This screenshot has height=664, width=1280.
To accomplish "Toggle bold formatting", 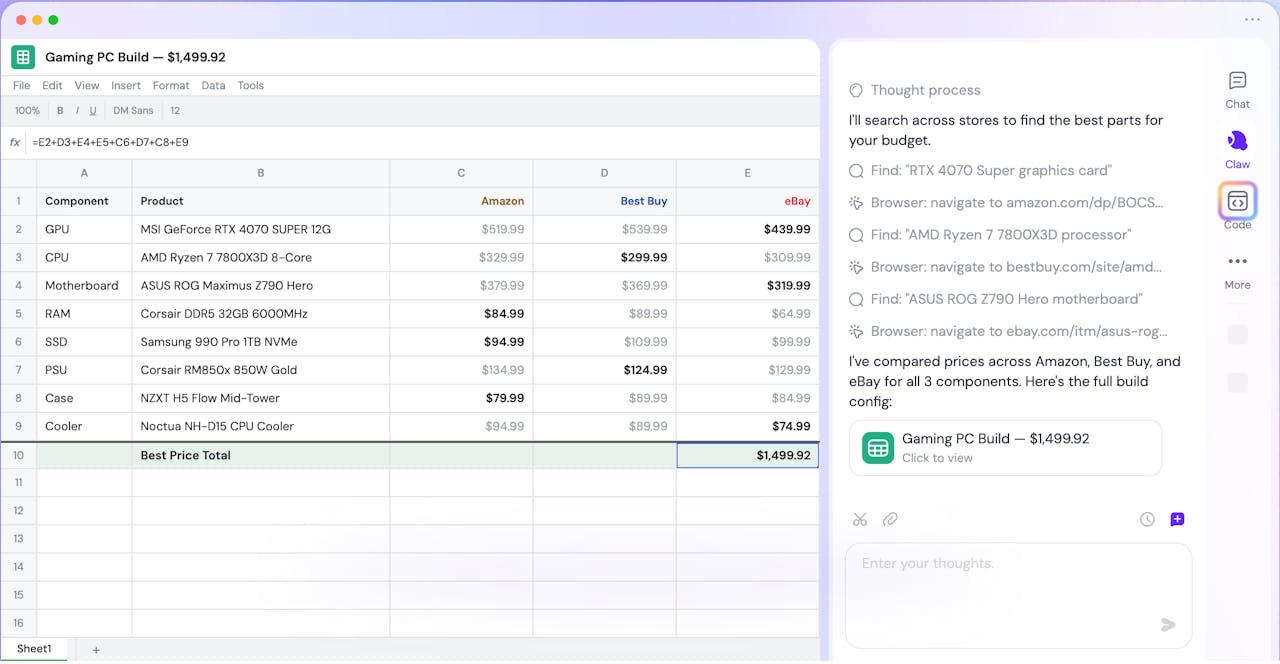I will [60, 111].
